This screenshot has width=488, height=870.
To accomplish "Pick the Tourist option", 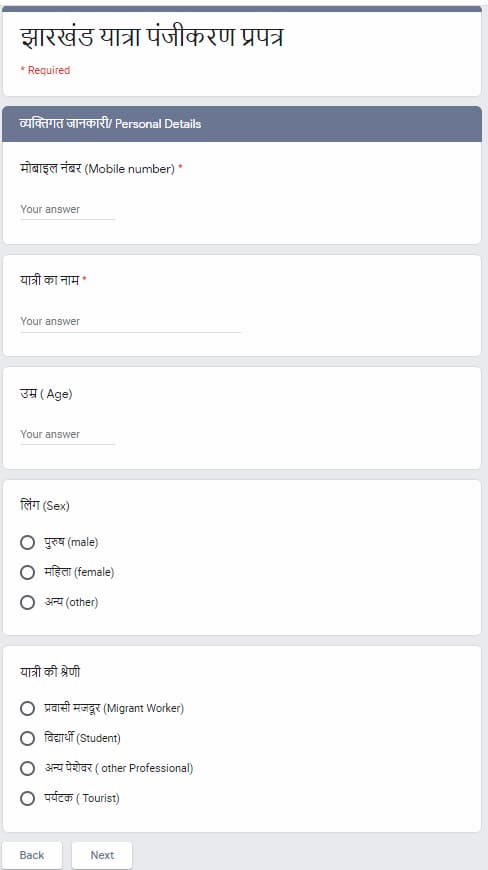I will [27, 798].
